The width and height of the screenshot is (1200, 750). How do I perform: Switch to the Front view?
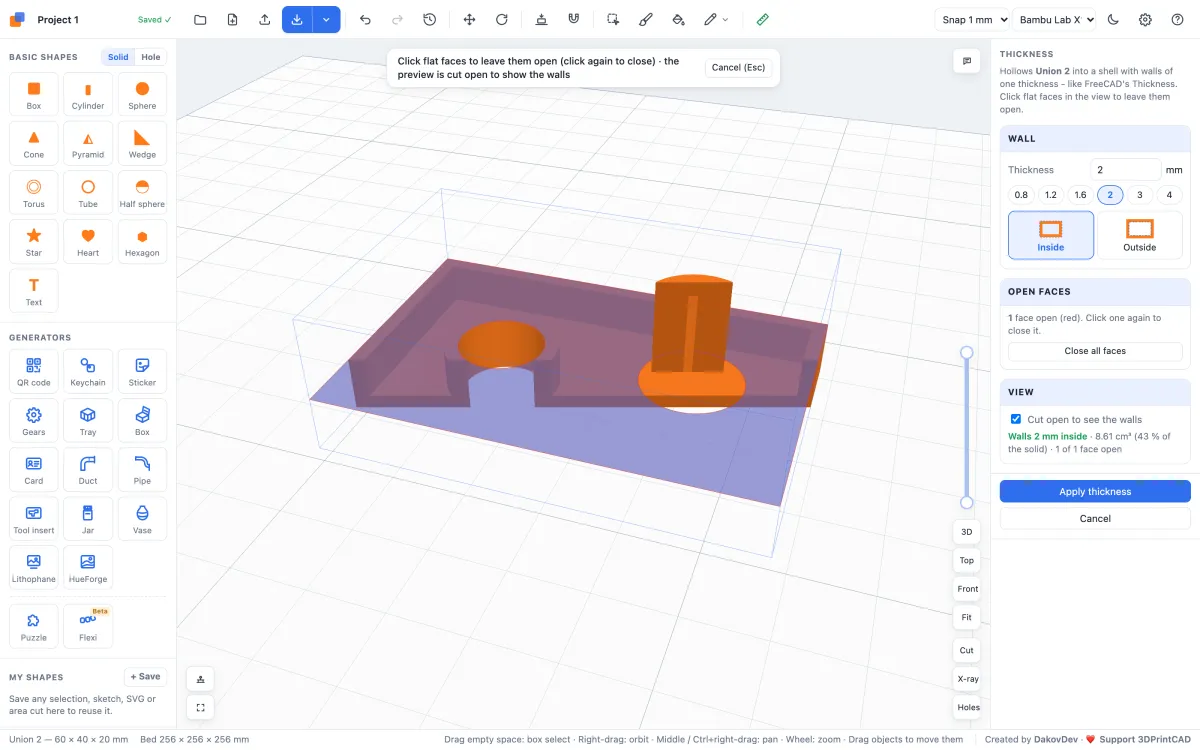point(967,589)
